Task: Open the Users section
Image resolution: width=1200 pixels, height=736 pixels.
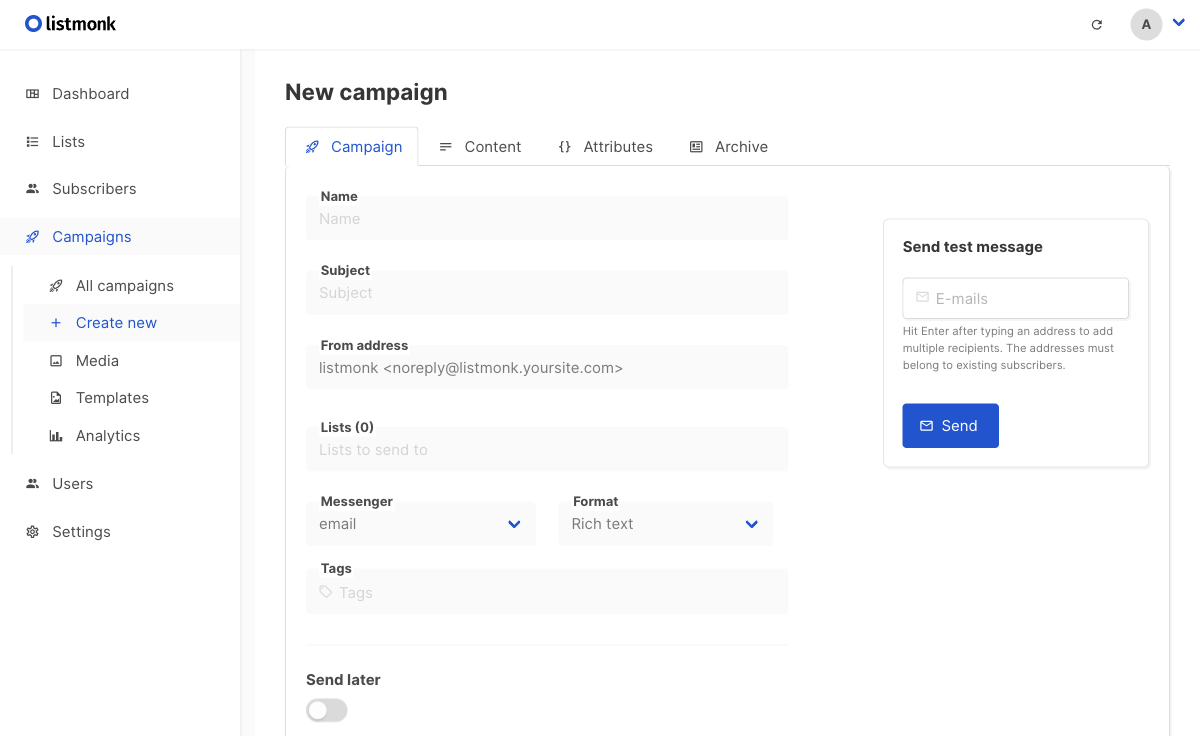Action: click(x=120, y=484)
